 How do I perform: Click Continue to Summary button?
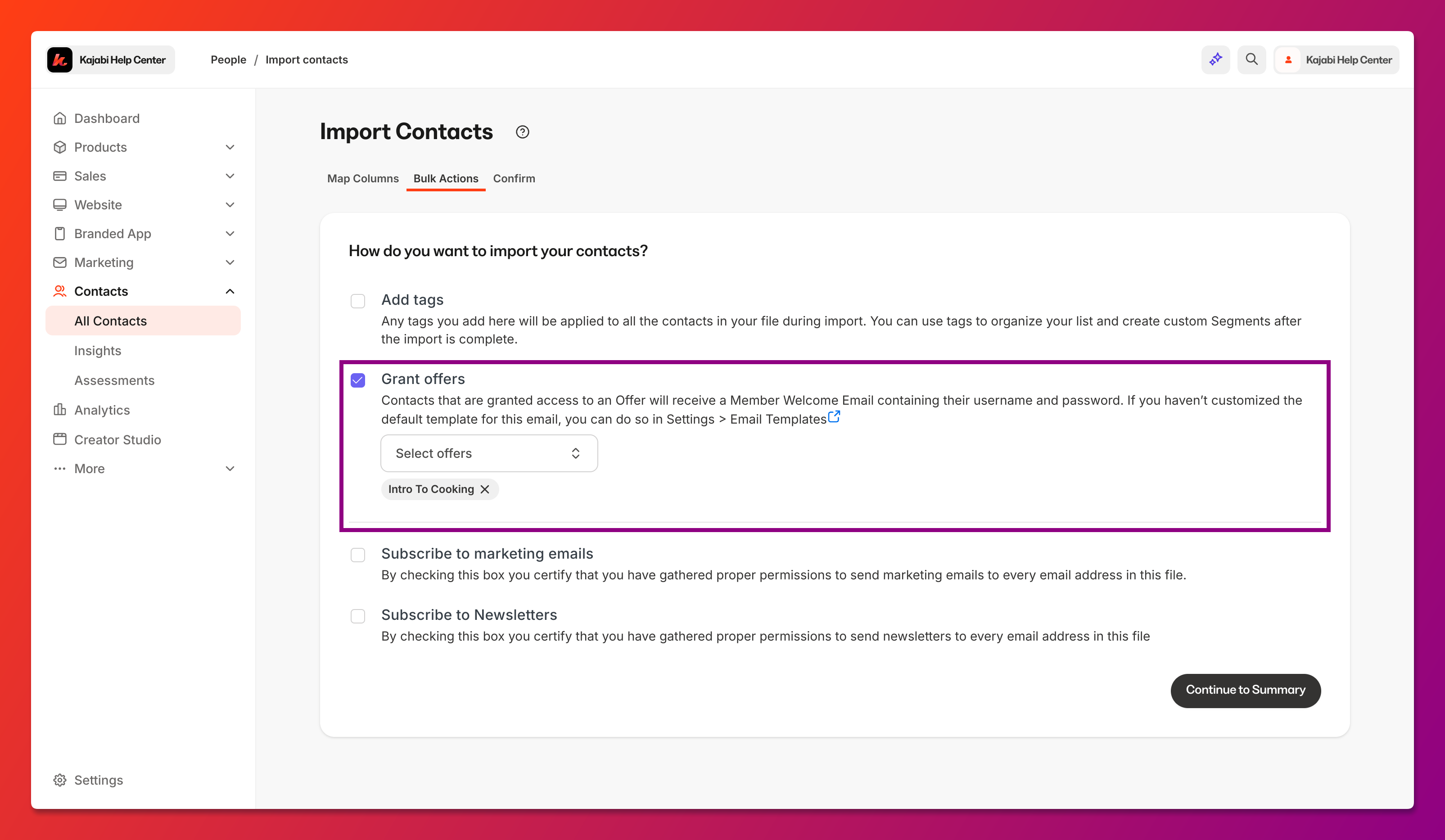click(x=1246, y=690)
